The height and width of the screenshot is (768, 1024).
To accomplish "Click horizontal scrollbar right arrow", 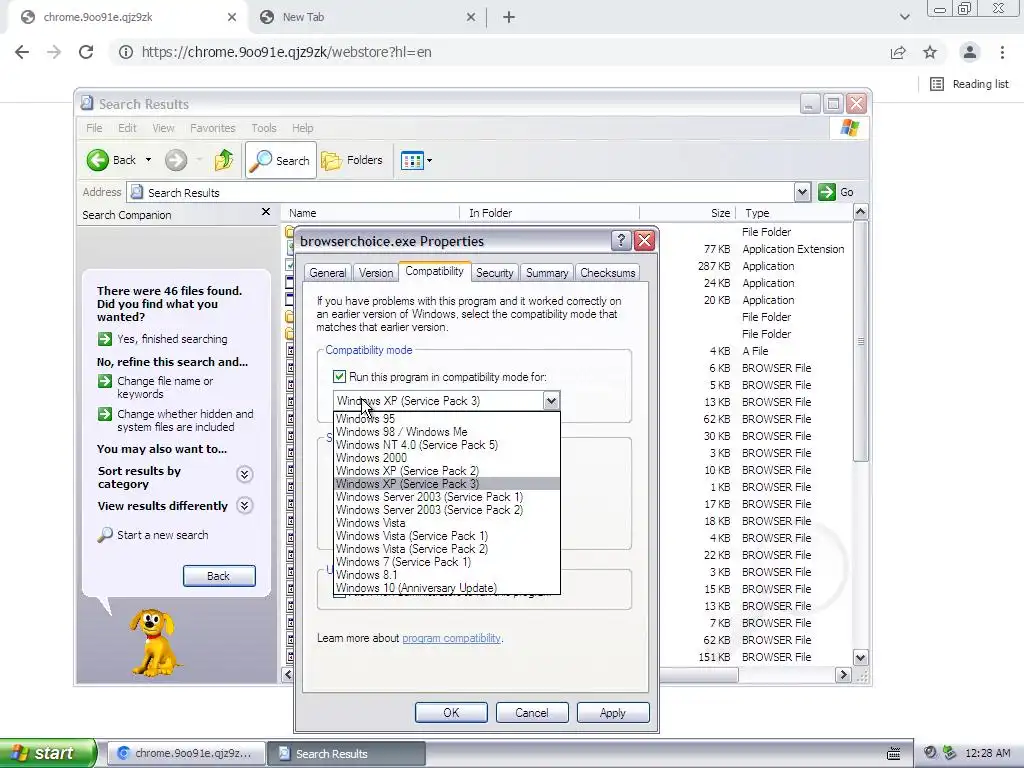I will pyautogui.click(x=843, y=674).
